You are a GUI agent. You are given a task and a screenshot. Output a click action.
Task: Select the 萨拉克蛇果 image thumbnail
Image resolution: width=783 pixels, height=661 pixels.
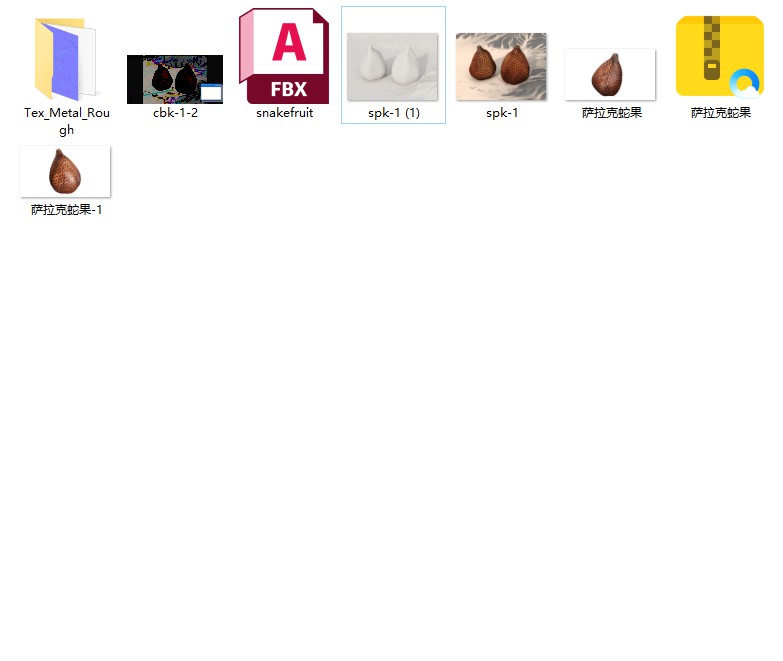click(x=610, y=75)
